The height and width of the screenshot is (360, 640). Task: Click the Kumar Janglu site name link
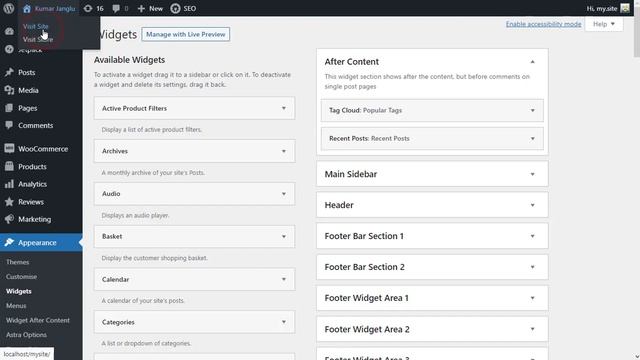click(55, 8)
